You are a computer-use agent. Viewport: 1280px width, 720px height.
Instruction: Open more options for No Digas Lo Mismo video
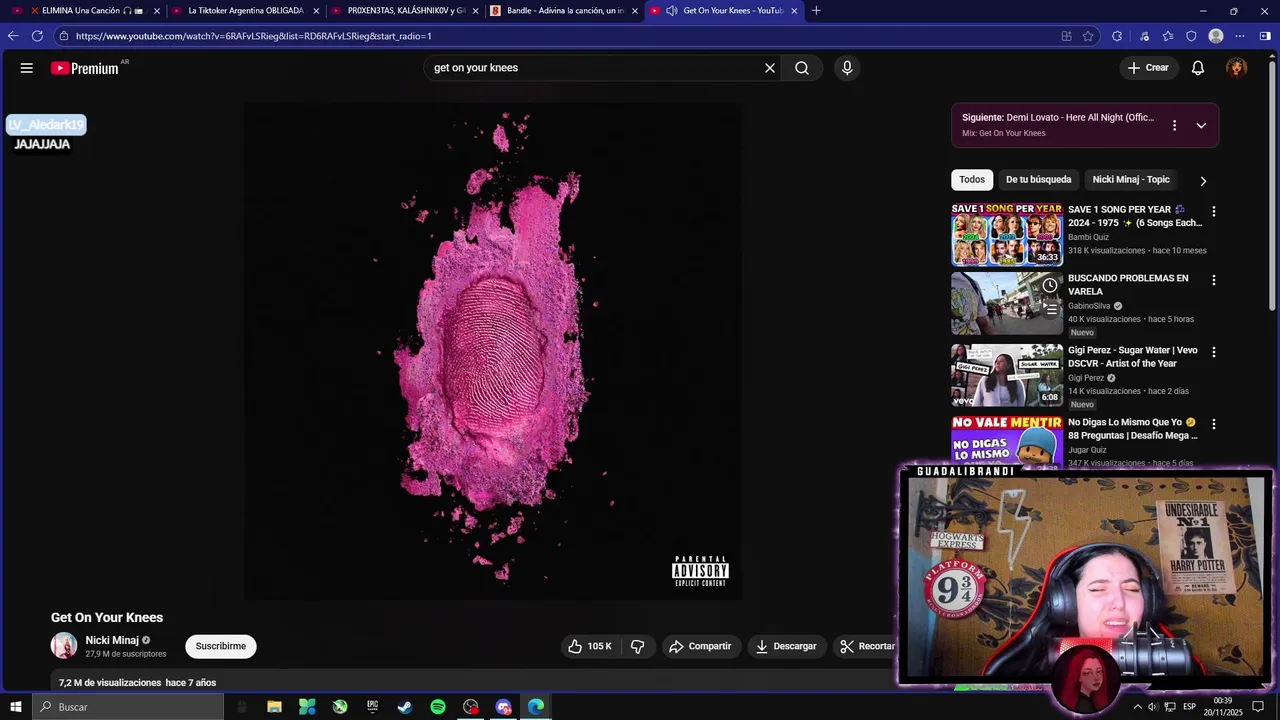coord(1214,425)
